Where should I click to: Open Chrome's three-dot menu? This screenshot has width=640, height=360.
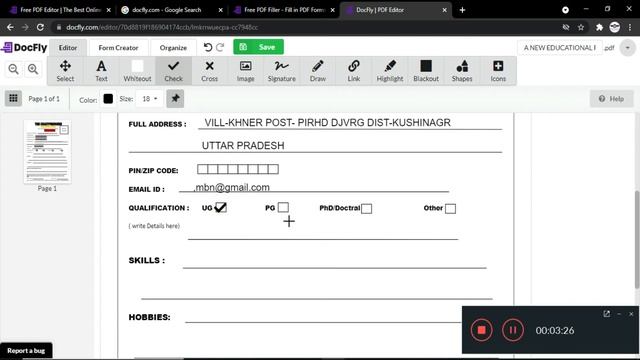click(630, 27)
